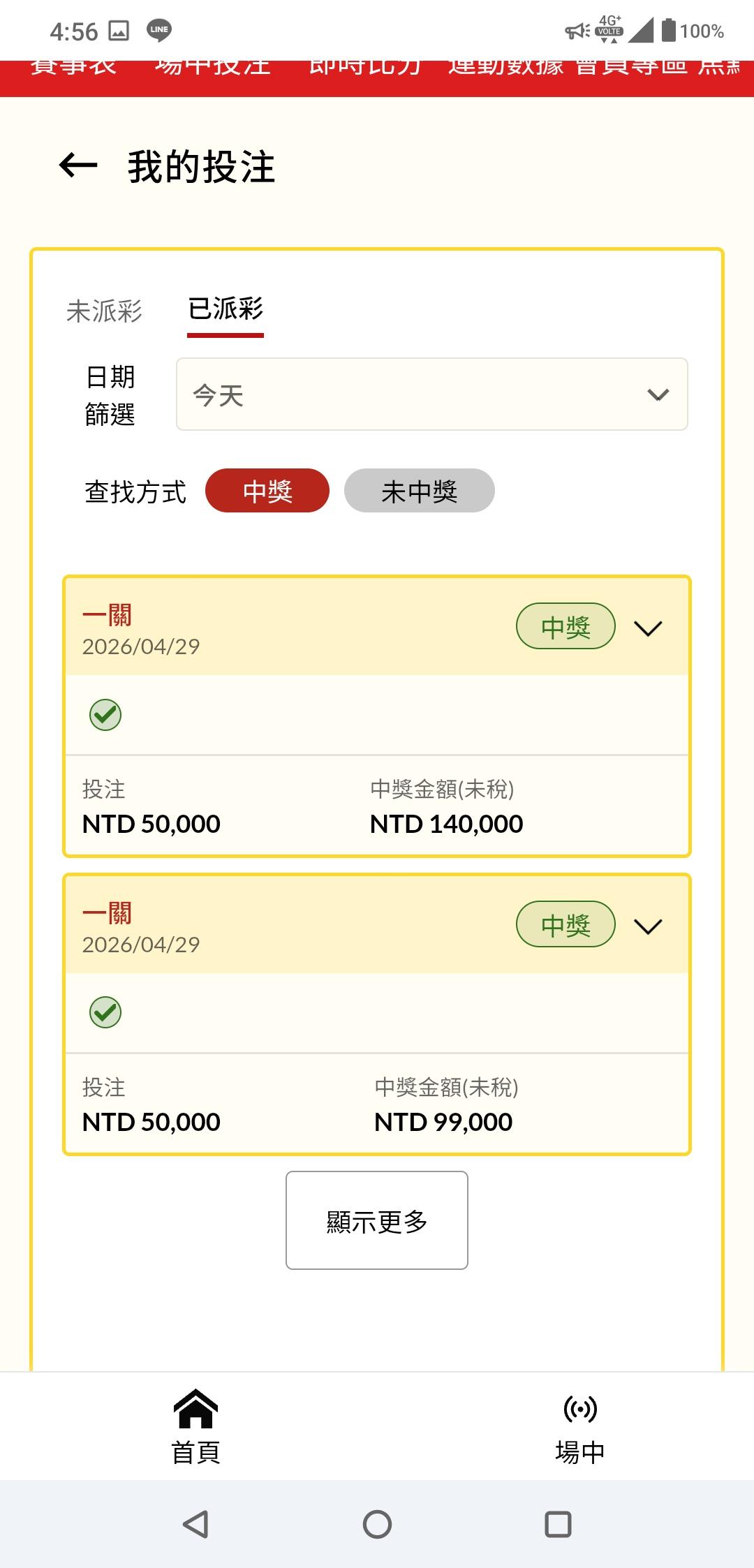
Task: Open the 今天 date filter dropdown
Action: [431, 394]
